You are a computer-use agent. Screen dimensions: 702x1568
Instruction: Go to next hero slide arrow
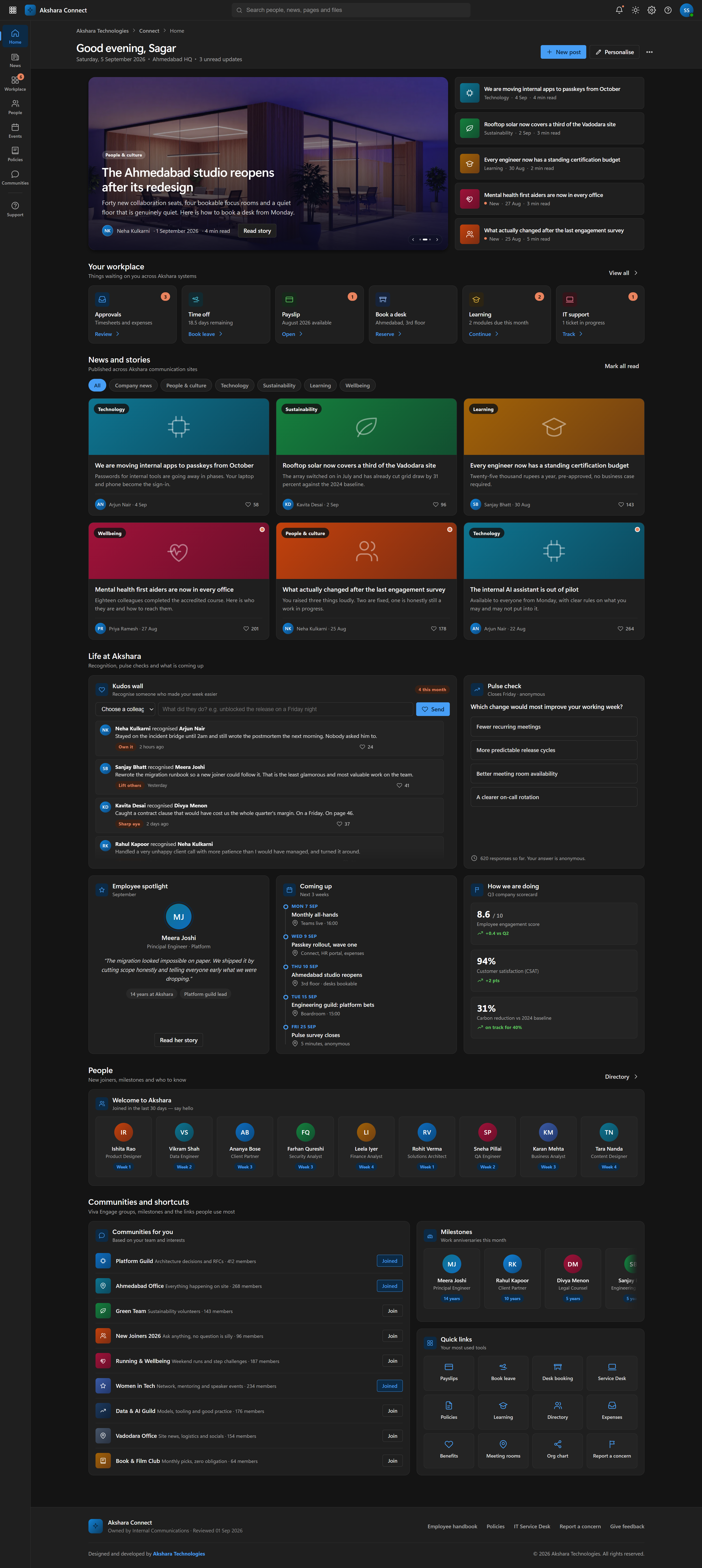click(437, 239)
